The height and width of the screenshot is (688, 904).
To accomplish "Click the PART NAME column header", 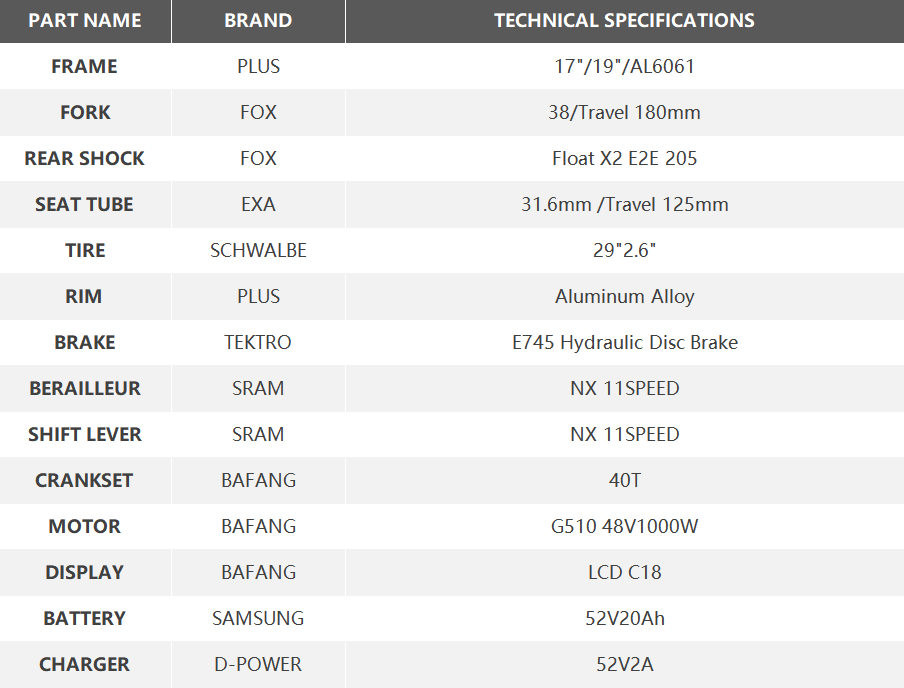I will [85, 21].
